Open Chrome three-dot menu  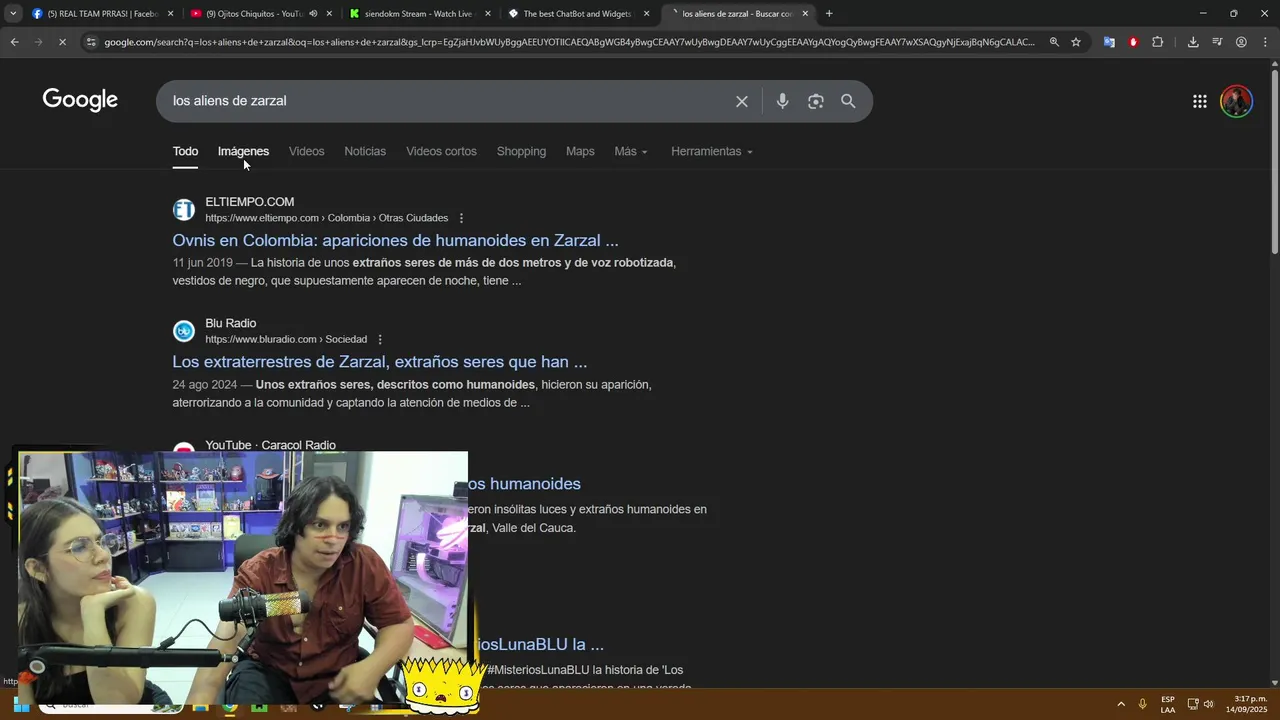(1265, 42)
